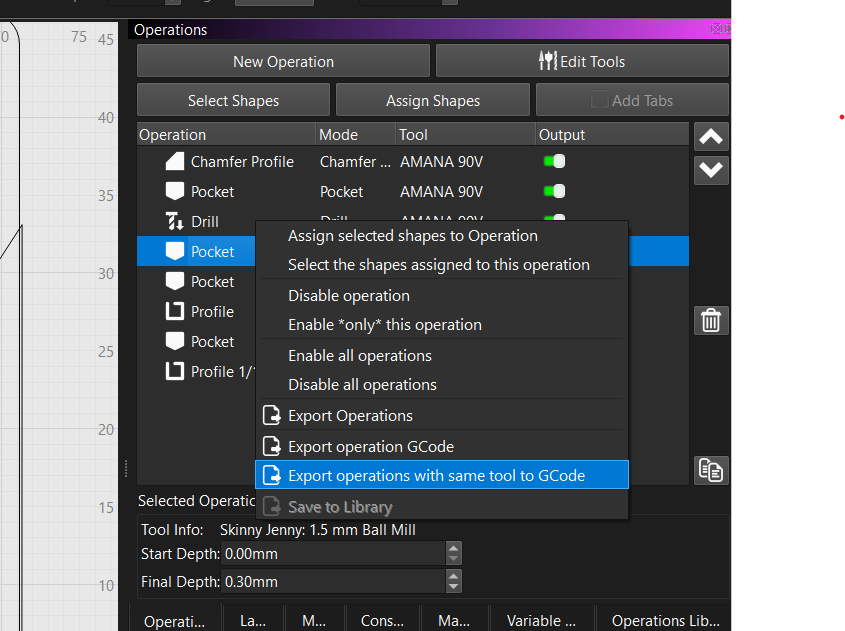Click the Export operation GCode file icon
Screen dimensions: 845x631
(x=272, y=446)
